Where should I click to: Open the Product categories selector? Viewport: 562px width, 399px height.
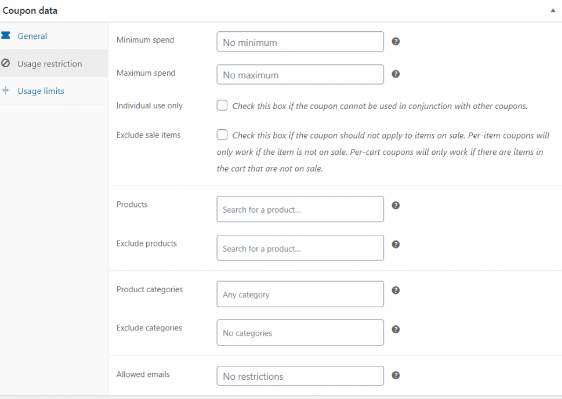(300, 294)
